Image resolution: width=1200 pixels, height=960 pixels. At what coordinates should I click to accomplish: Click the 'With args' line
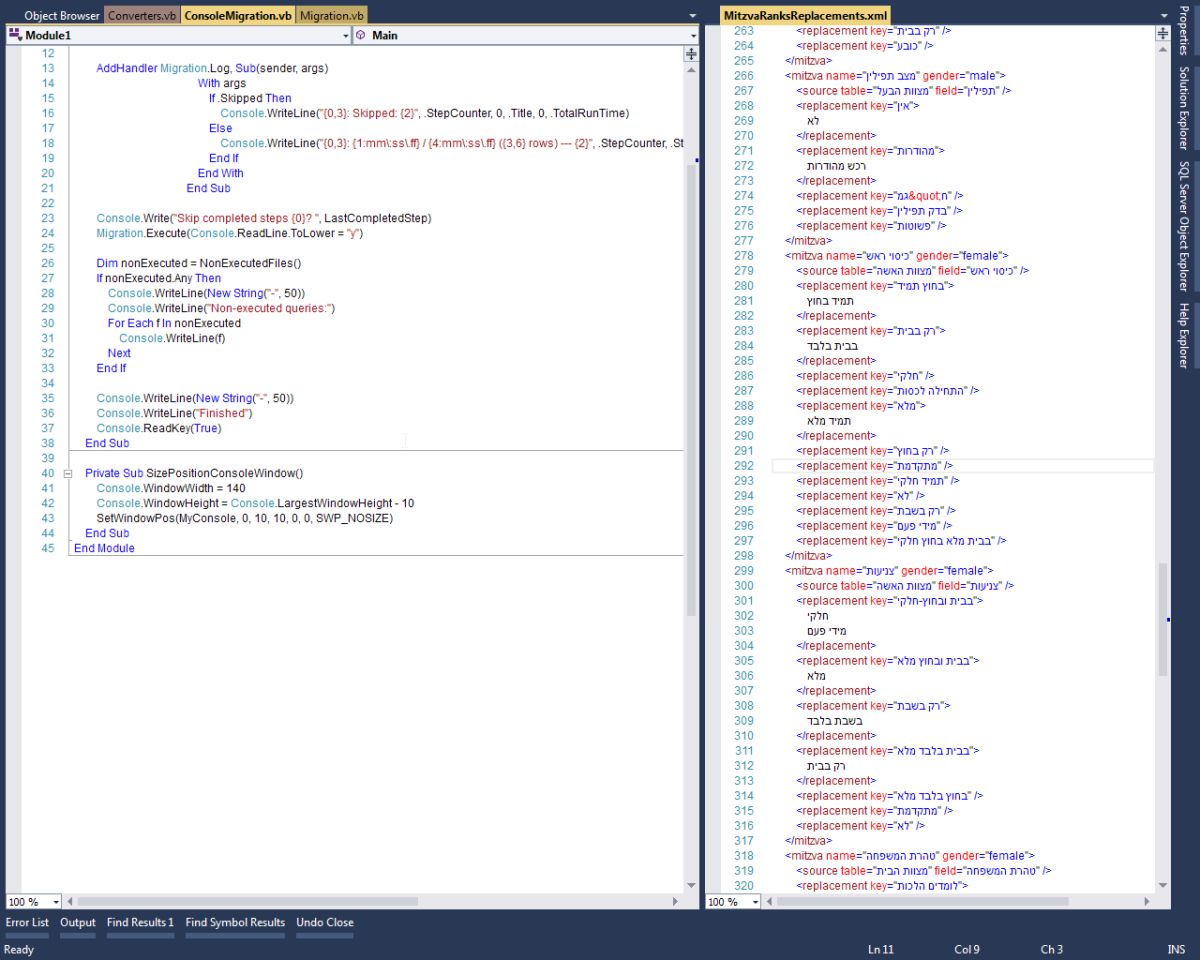pyautogui.click(x=221, y=83)
